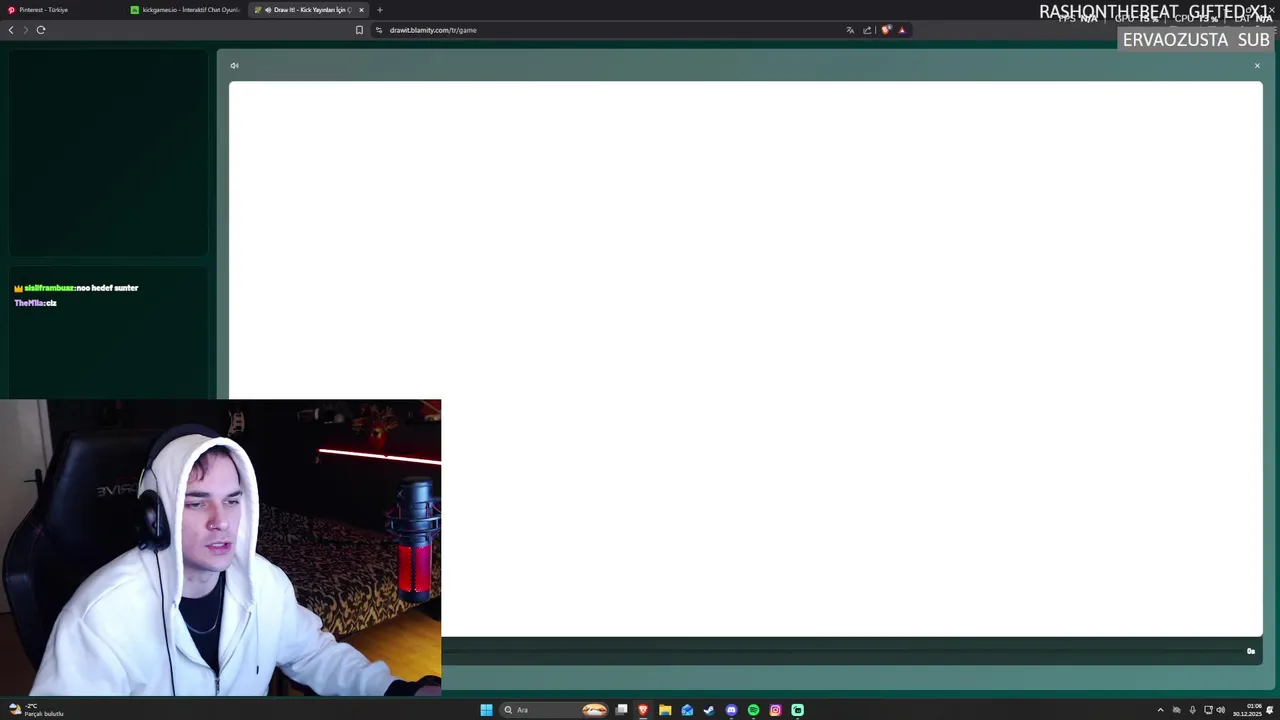The height and width of the screenshot is (720, 1280).
Task: Expand the hidden system tray icons
Action: [1160, 710]
